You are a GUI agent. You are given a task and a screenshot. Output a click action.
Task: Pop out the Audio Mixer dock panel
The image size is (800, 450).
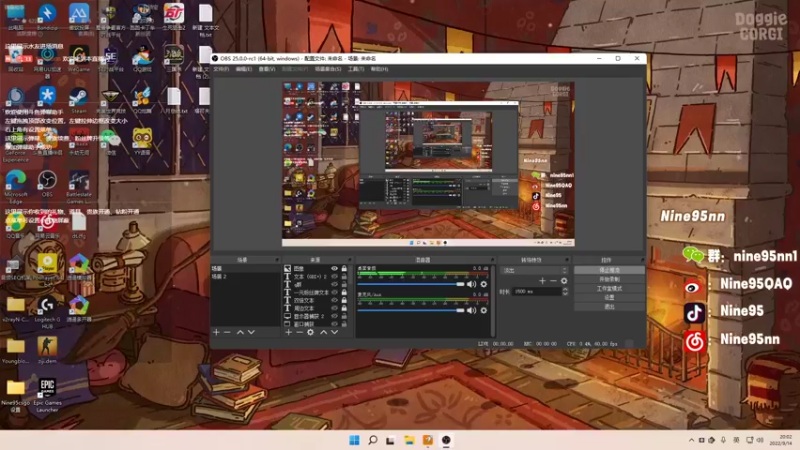492,260
